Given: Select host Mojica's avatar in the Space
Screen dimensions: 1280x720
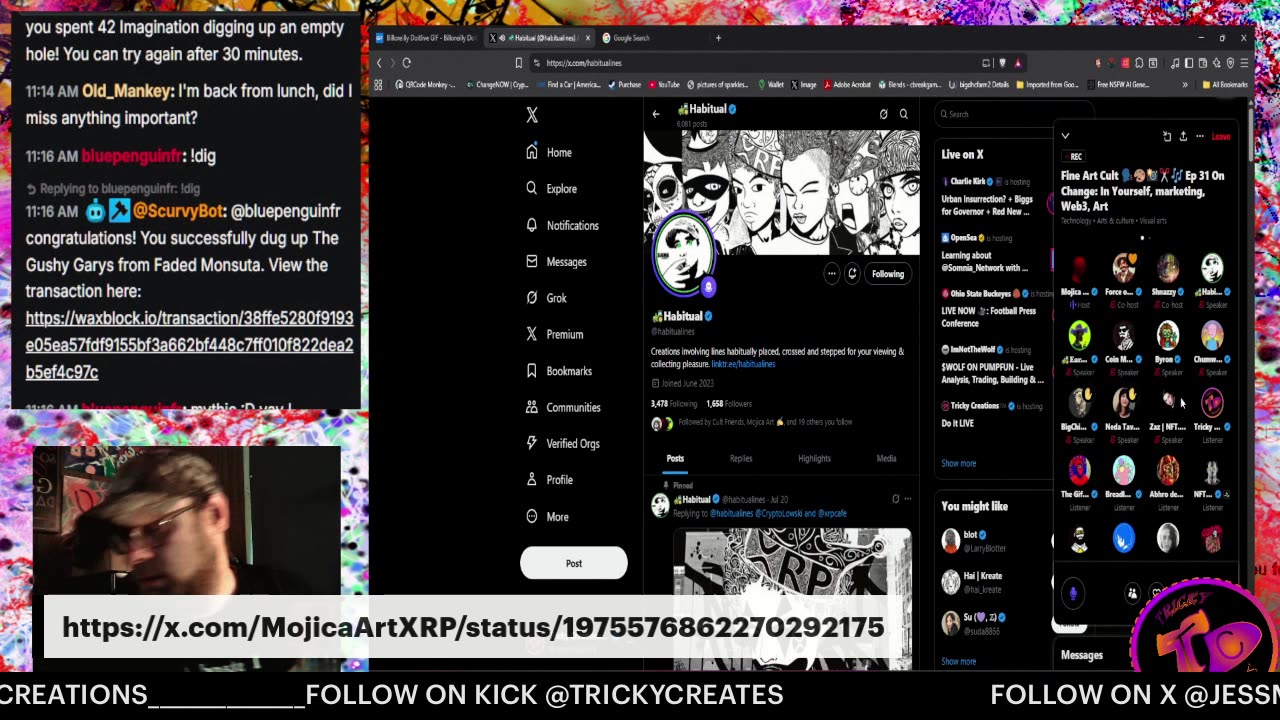Looking at the screenshot, I should pyautogui.click(x=1079, y=267).
